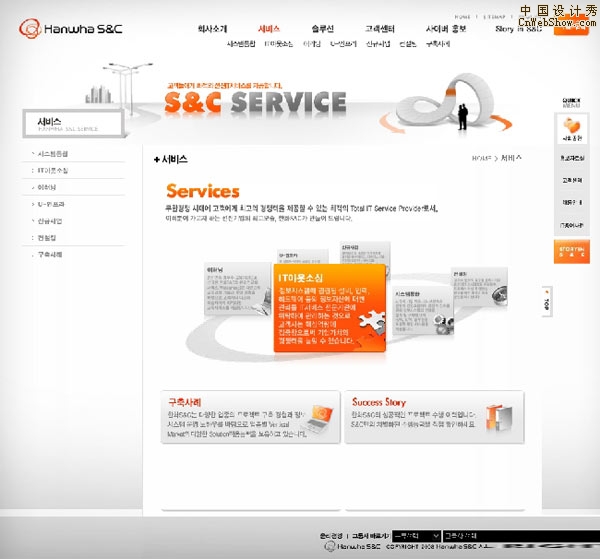
Task: Click the TOP button to return up
Action: click(x=546, y=302)
